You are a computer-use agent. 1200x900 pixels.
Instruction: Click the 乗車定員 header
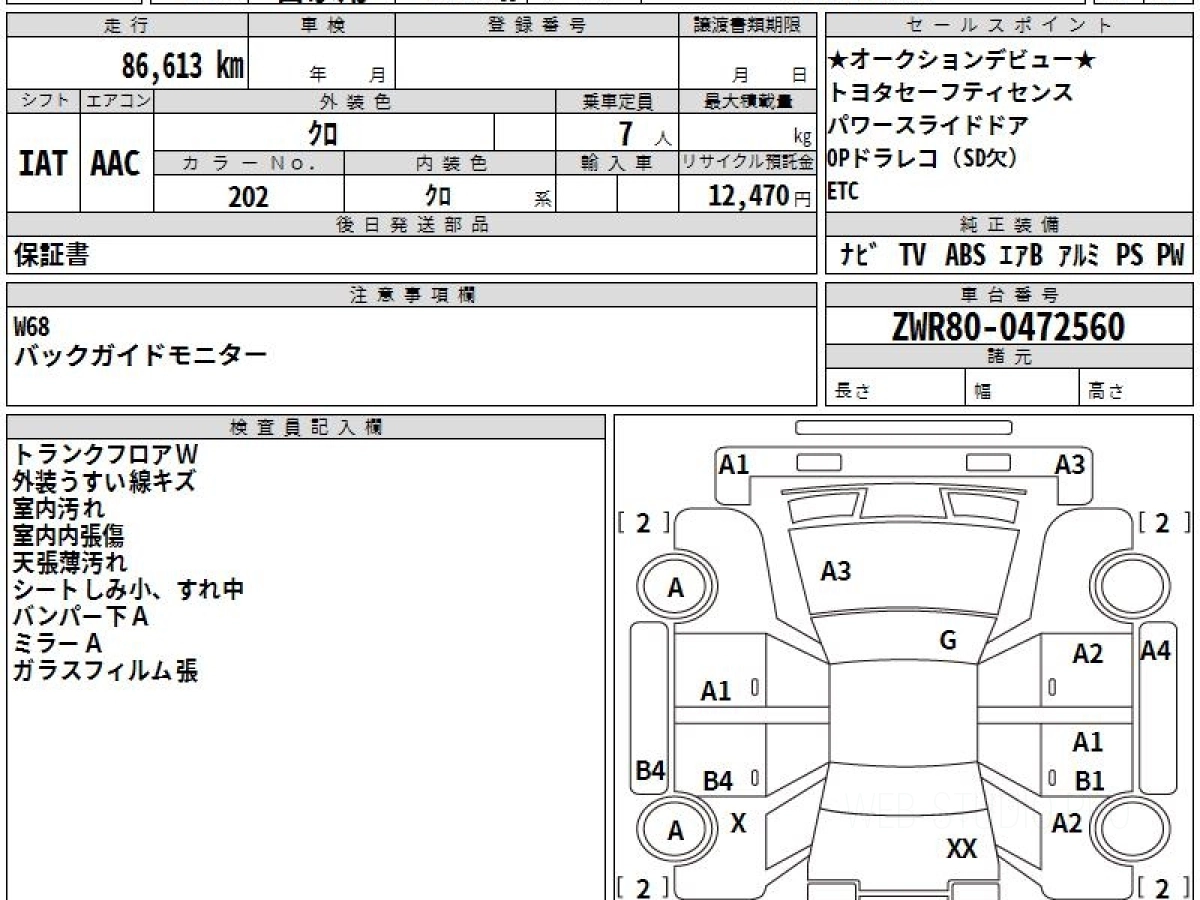[617, 101]
